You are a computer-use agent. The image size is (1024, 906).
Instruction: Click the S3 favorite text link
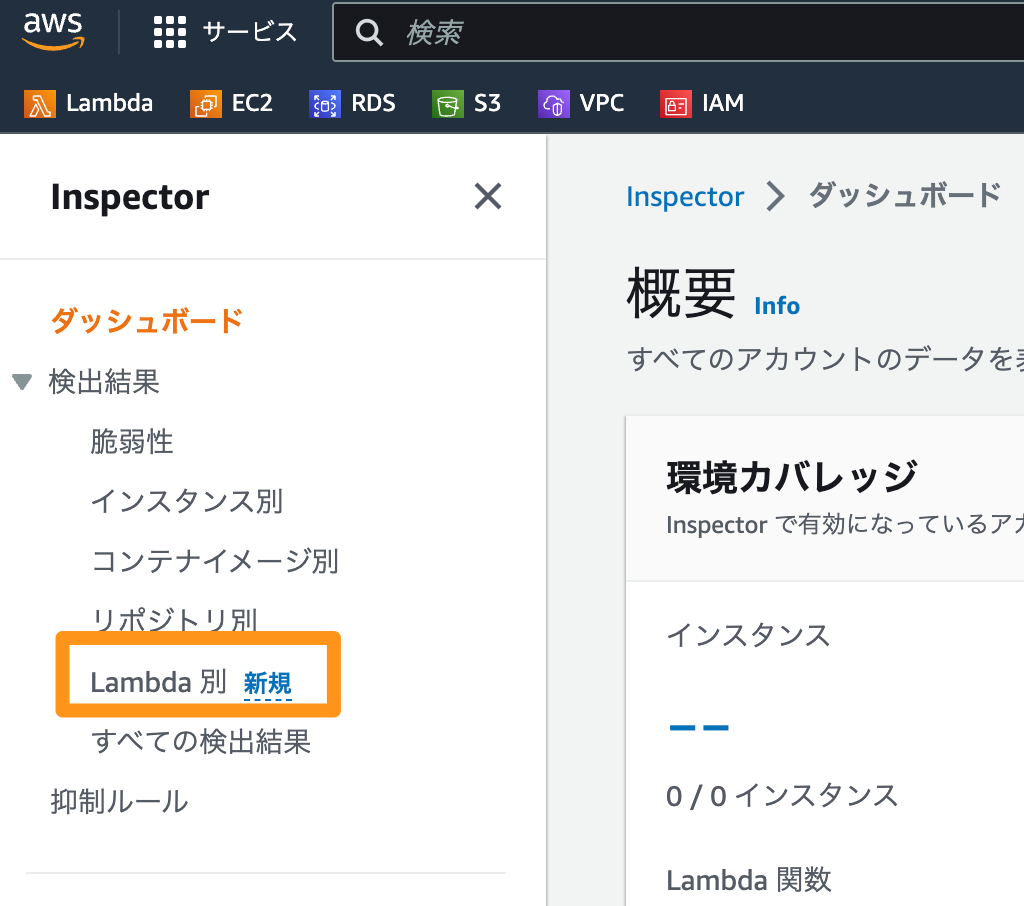tap(487, 103)
